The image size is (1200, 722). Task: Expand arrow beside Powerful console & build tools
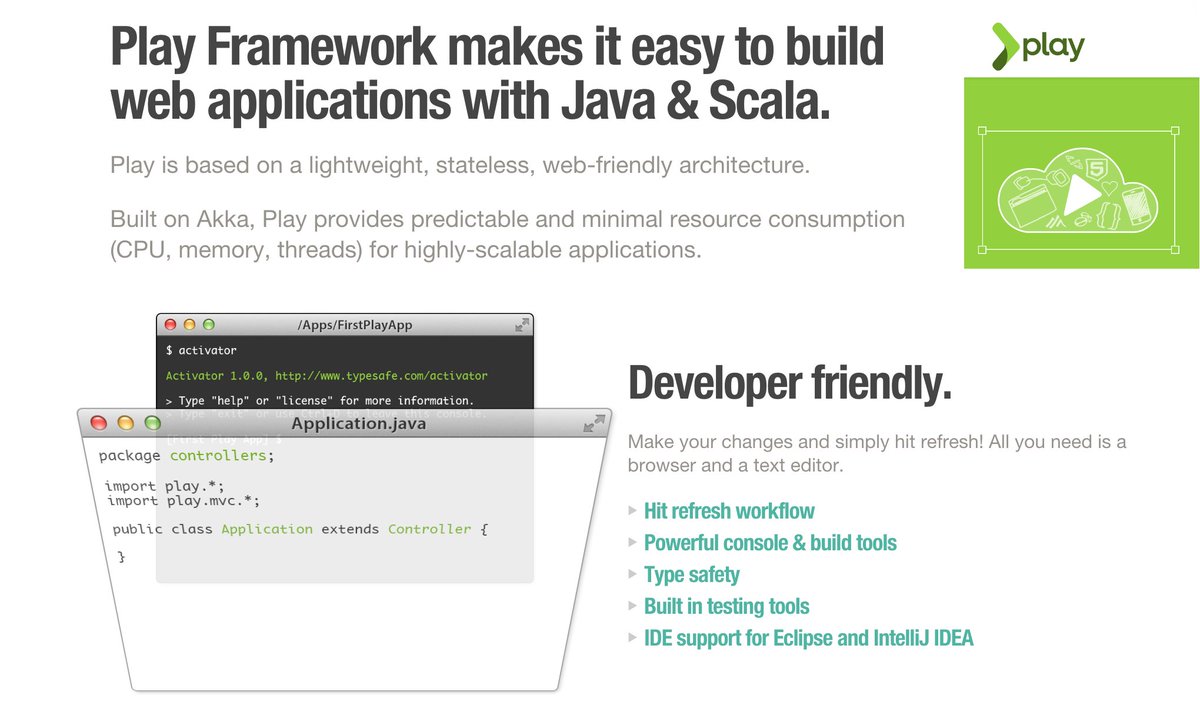[x=632, y=542]
